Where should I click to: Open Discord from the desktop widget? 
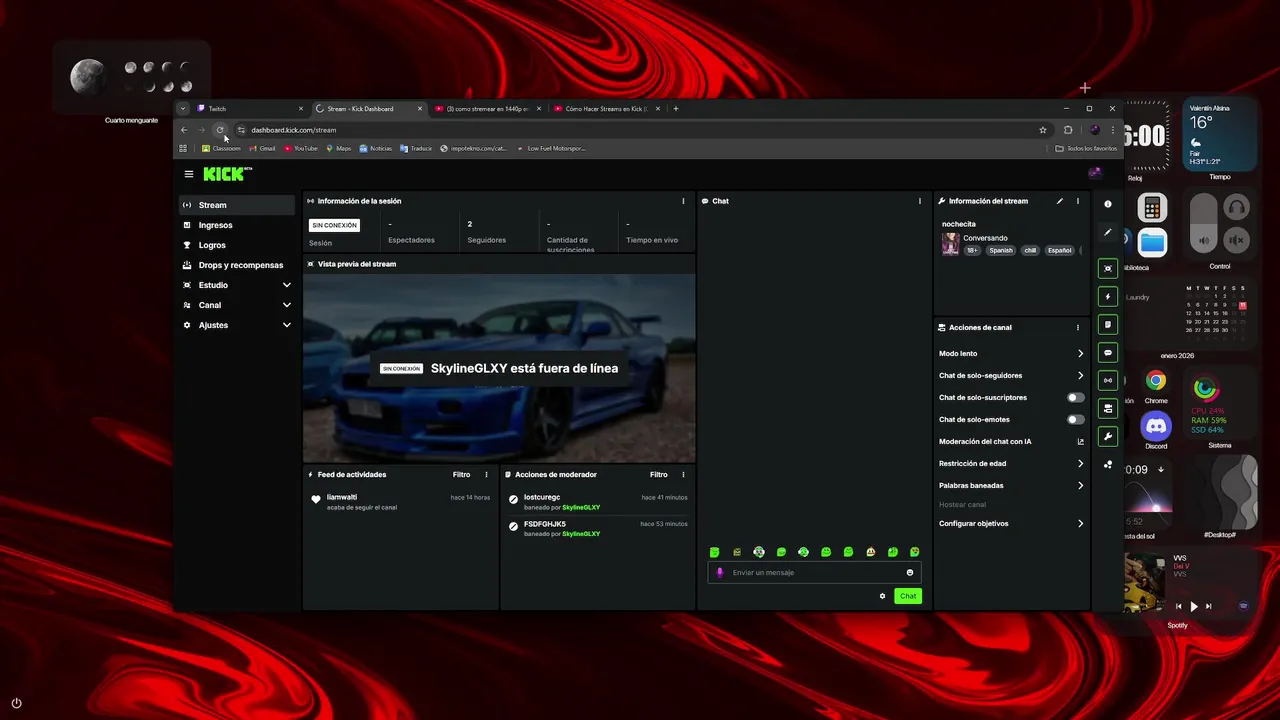pyautogui.click(x=1156, y=427)
